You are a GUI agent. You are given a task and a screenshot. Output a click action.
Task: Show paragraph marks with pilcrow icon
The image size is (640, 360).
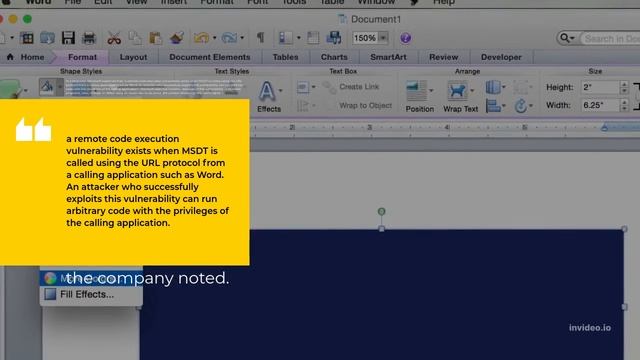pos(260,38)
